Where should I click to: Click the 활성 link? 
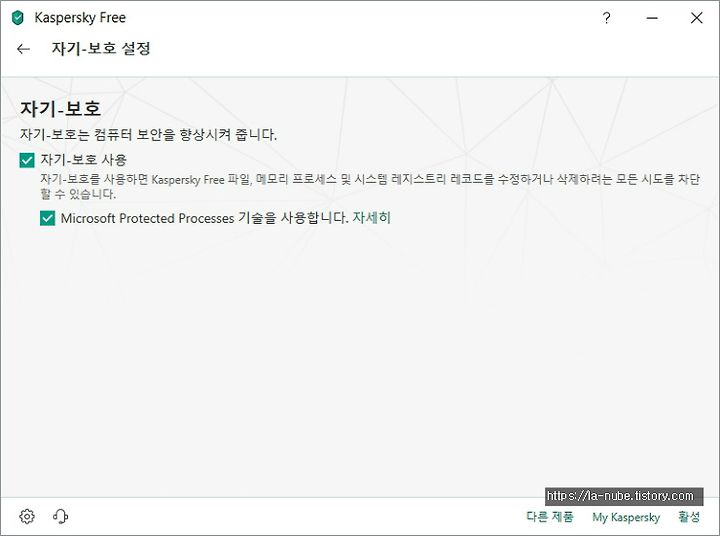(x=689, y=517)
